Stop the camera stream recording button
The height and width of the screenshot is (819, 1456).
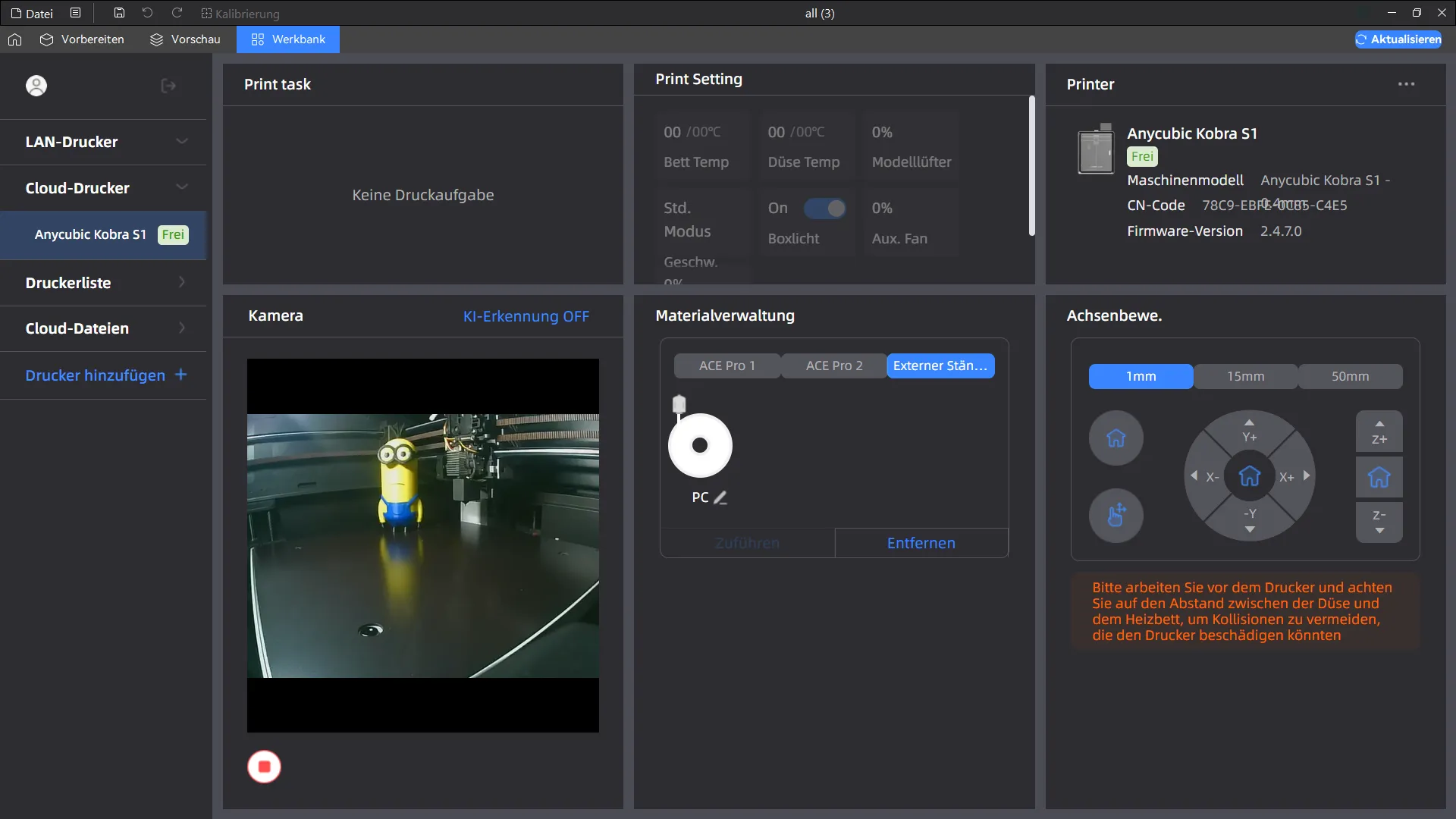tap(264, 767)
